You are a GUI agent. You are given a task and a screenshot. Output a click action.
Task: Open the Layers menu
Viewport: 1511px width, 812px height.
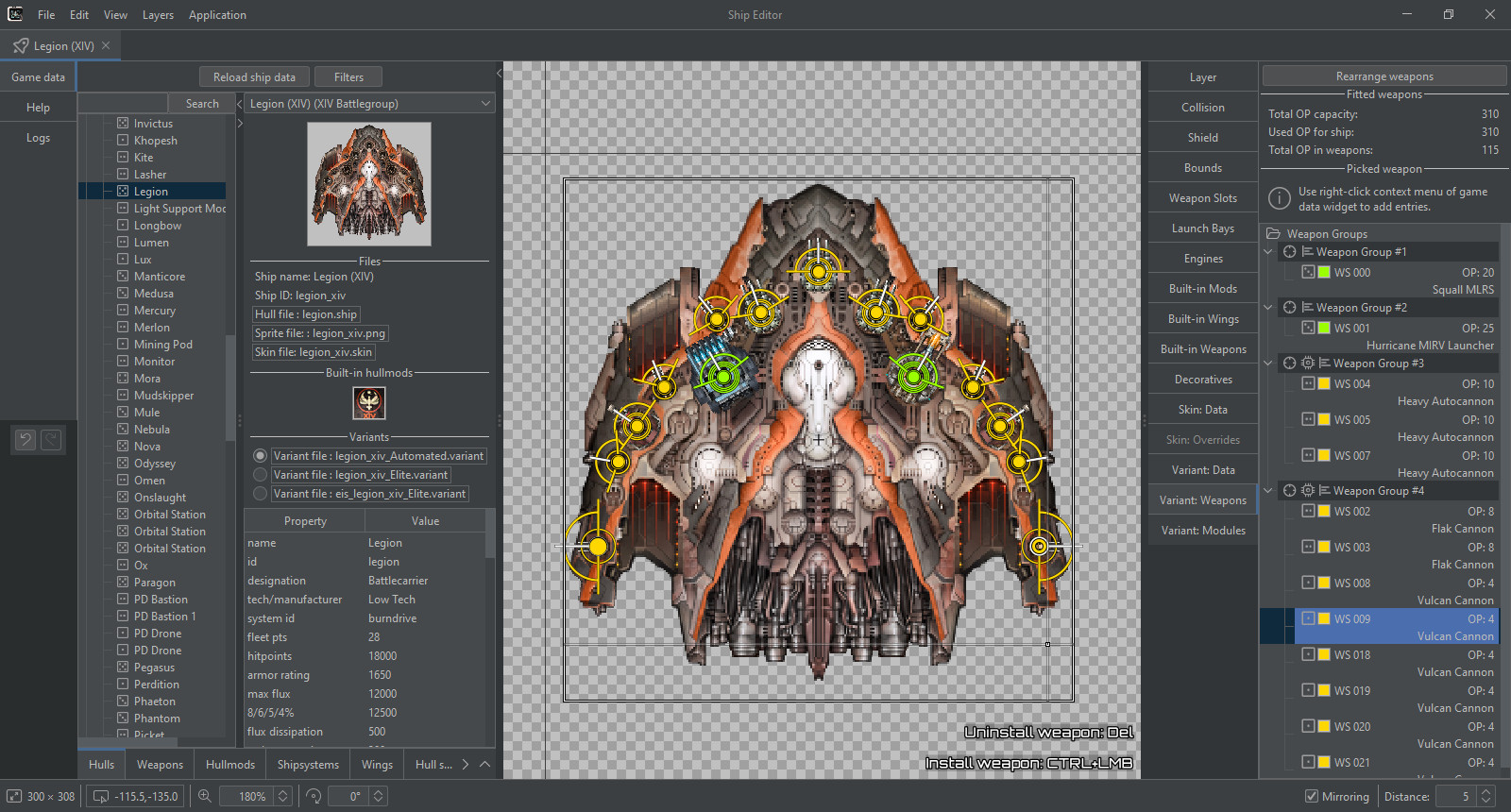click(158, 14)
